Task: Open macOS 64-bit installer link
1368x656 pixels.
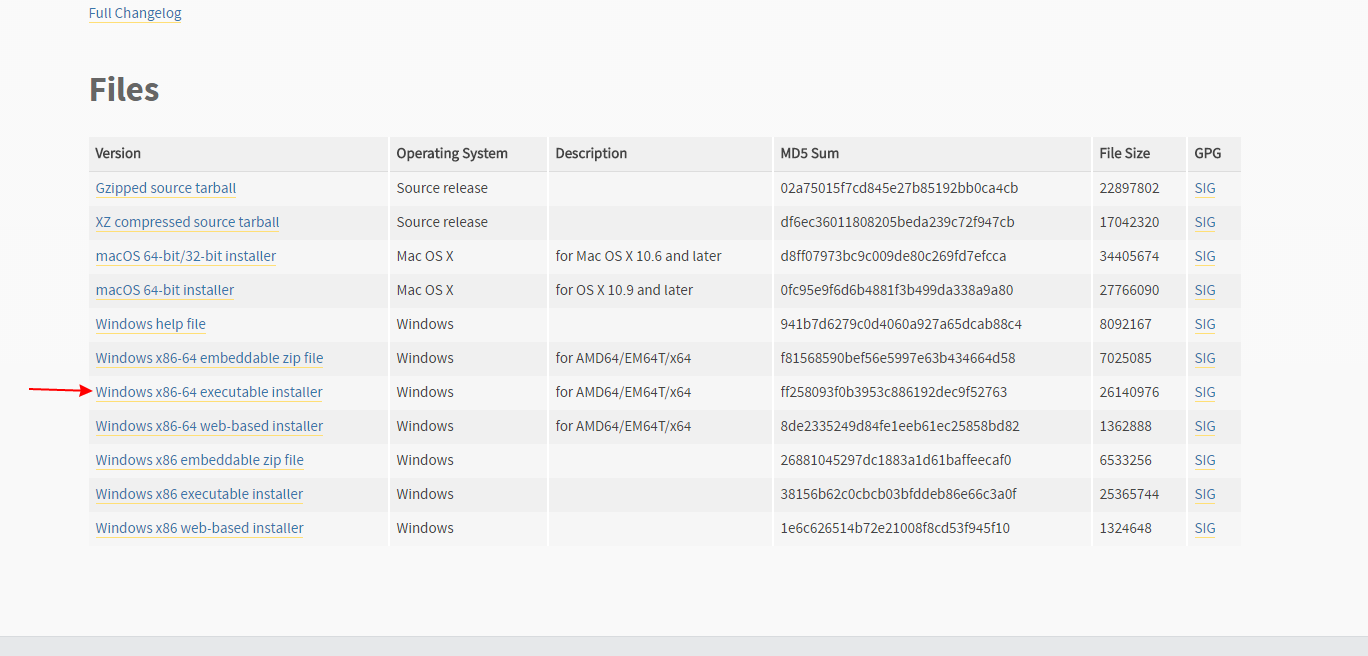Action: tap(165, 290)
